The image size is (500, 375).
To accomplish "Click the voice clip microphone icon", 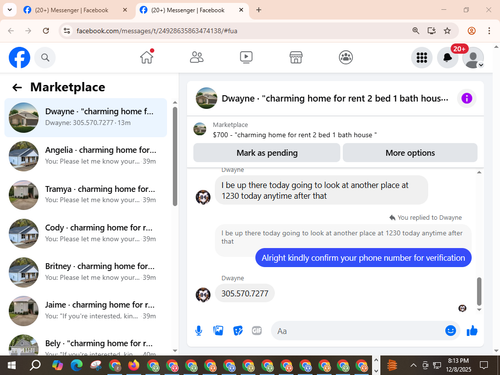I will point(199,331).
